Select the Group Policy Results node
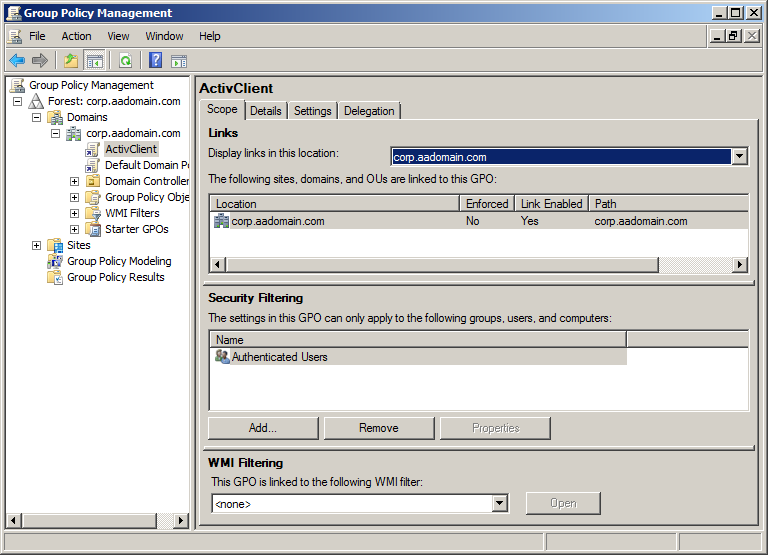 click(x=115, y=277)
